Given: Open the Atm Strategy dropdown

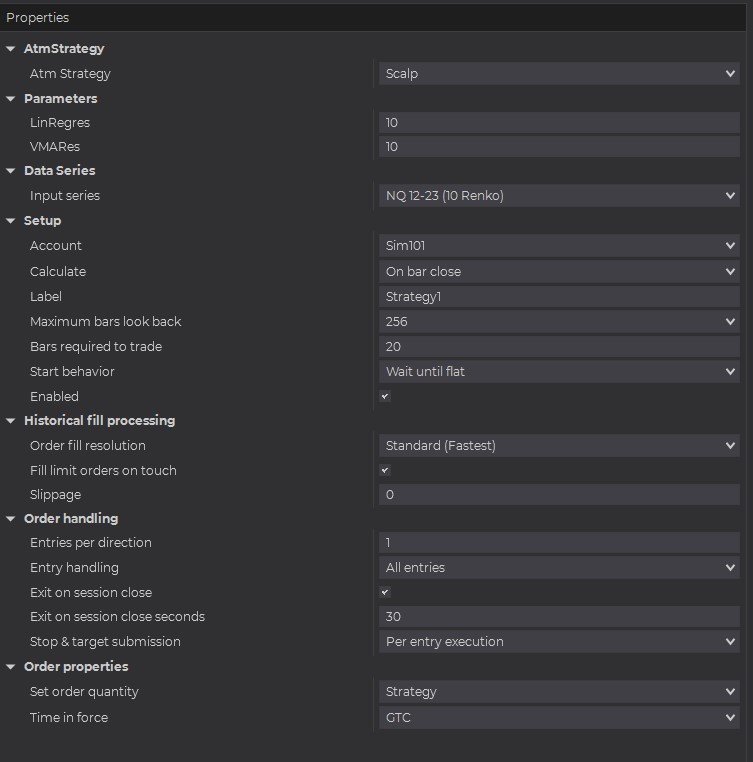Looking at the screenshot, I should coord(559,74).
